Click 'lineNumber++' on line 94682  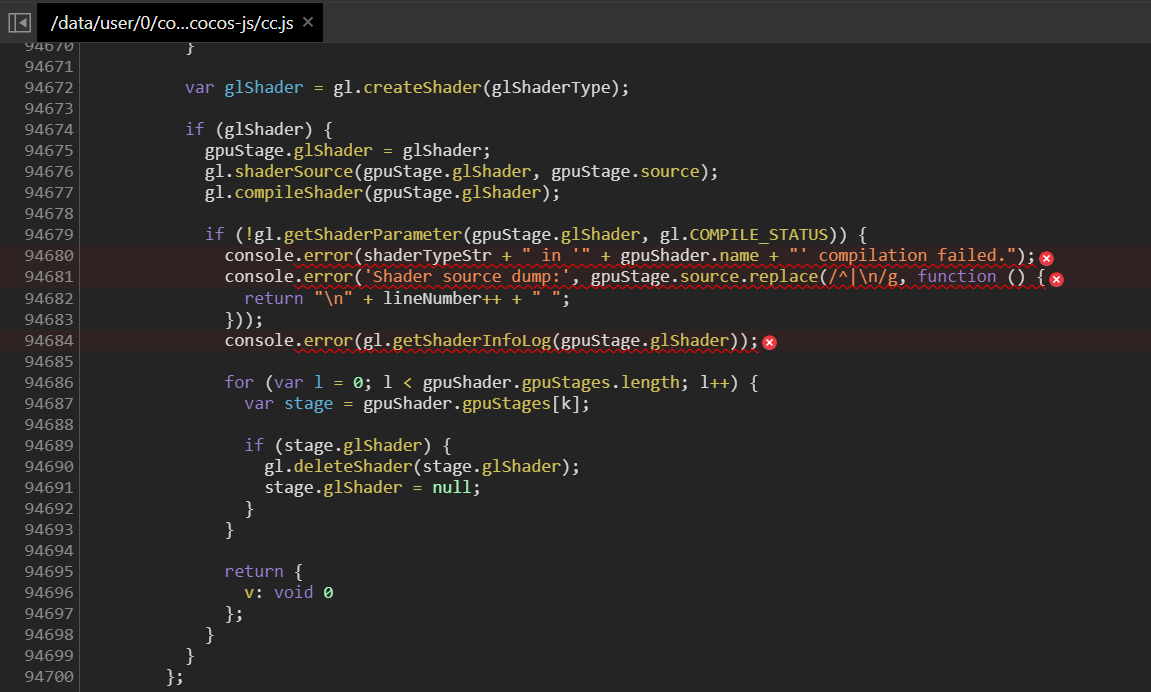coord(442,299)
